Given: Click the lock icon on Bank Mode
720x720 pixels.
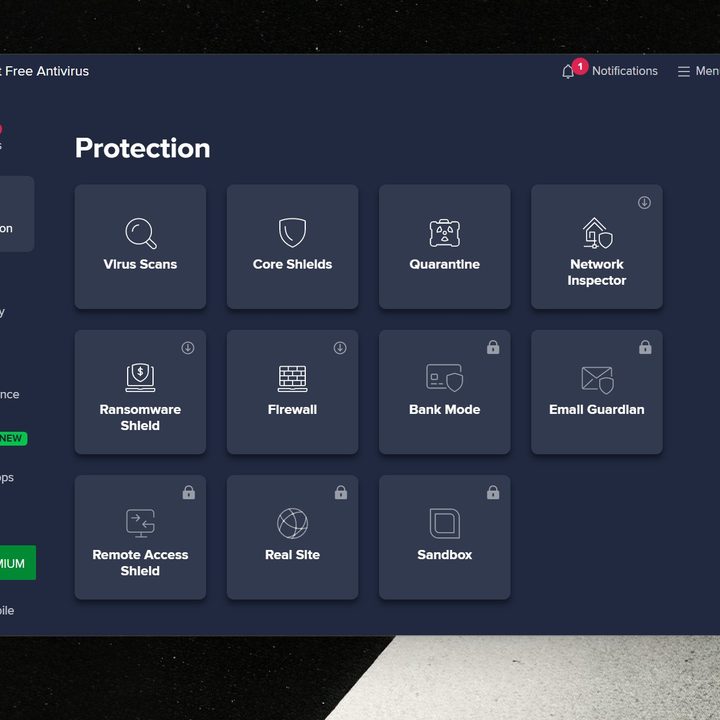Looking at the screenshot, I should (493, 347).
